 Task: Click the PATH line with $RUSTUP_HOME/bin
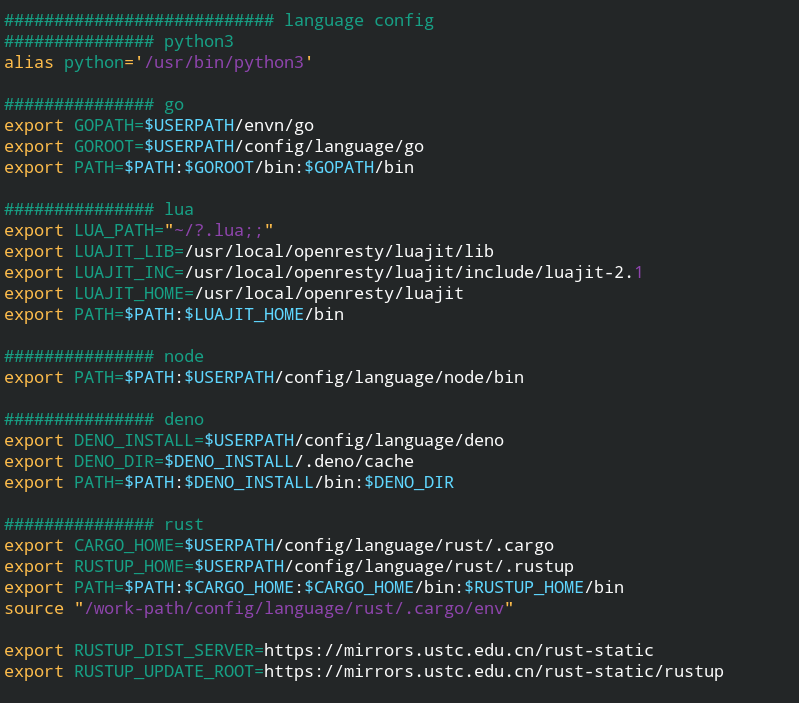click(x=314, y=587)
